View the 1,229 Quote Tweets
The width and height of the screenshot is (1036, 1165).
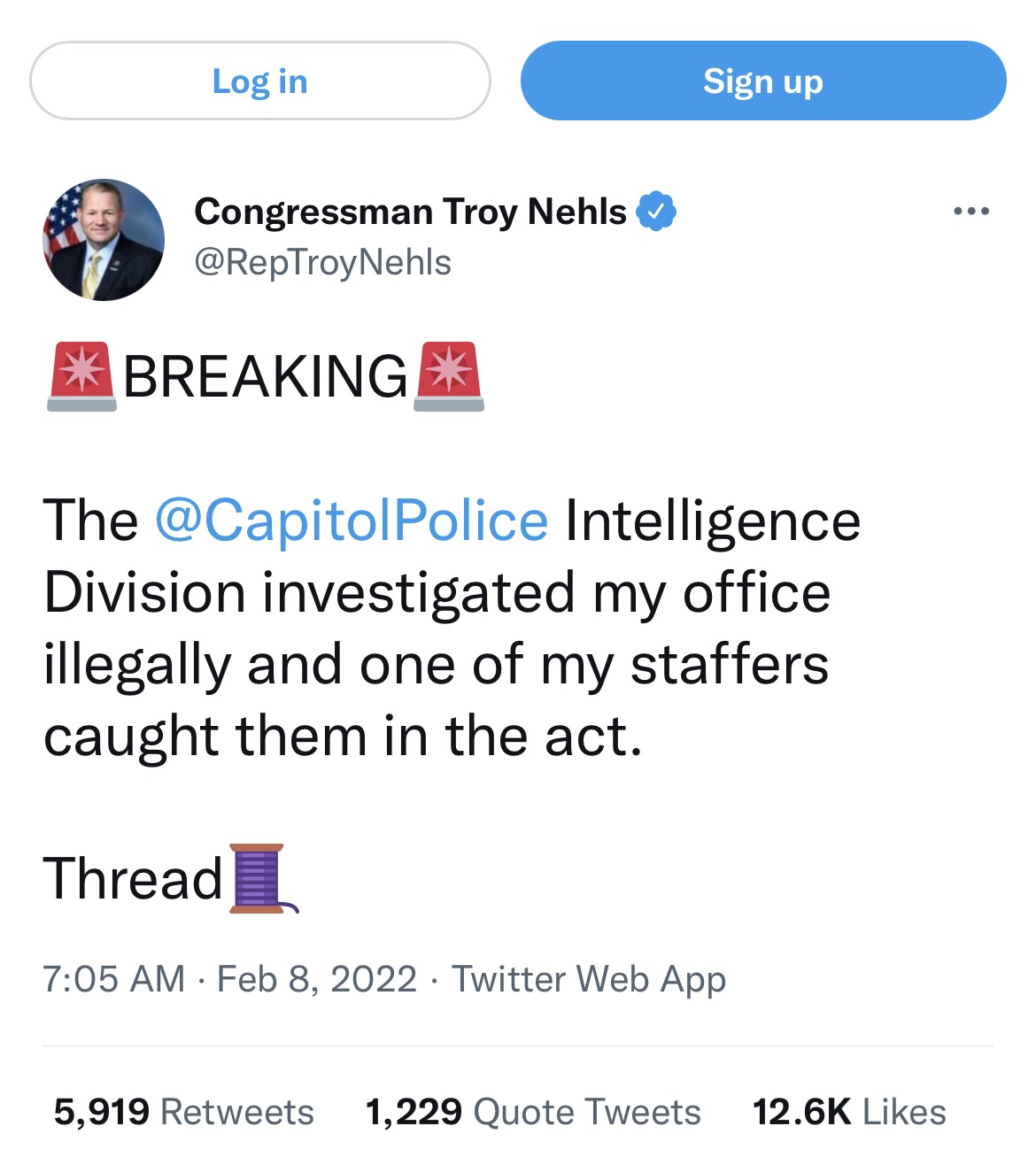532,1112
